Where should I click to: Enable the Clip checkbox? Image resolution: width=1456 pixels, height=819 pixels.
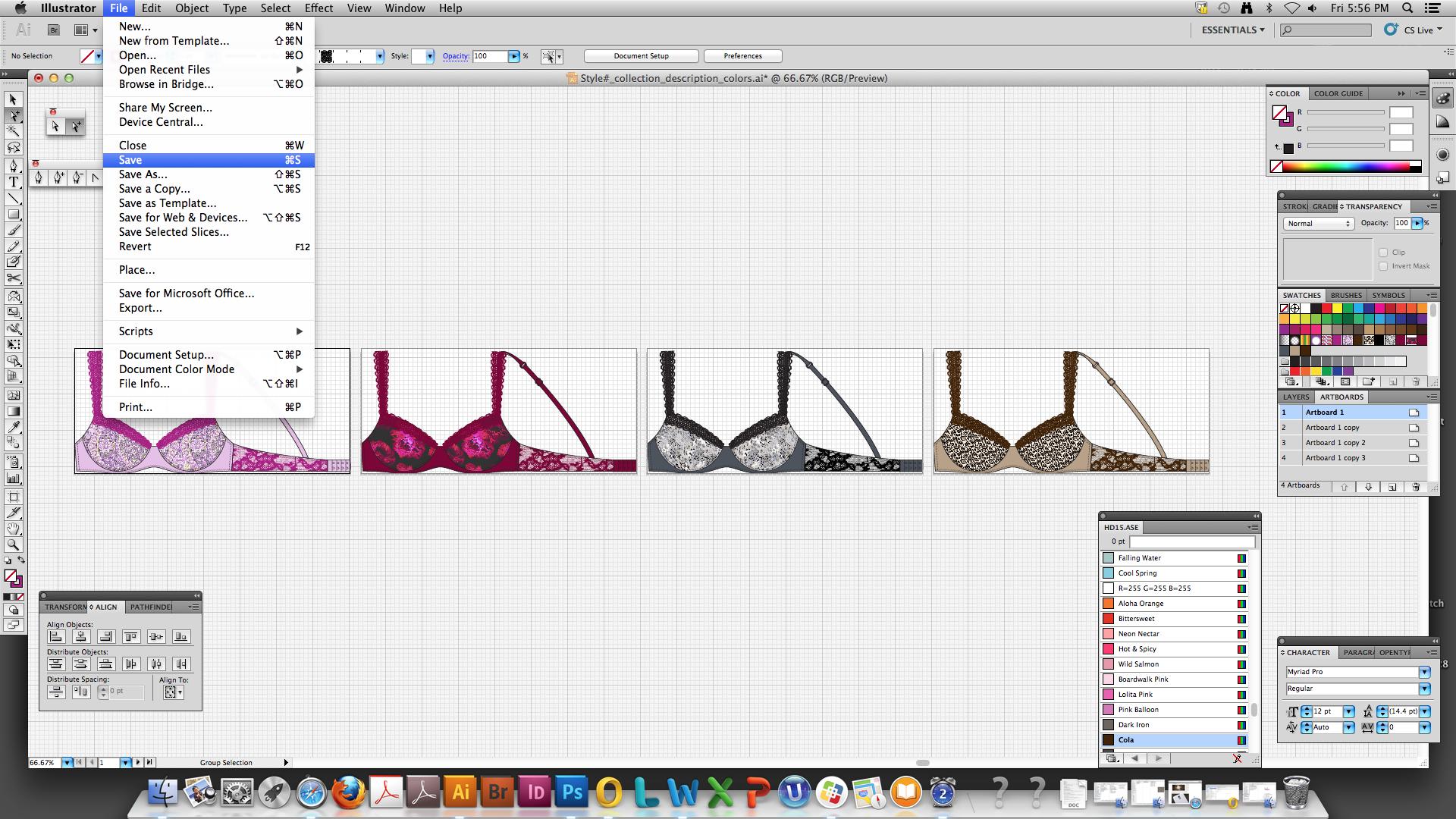1383,253
